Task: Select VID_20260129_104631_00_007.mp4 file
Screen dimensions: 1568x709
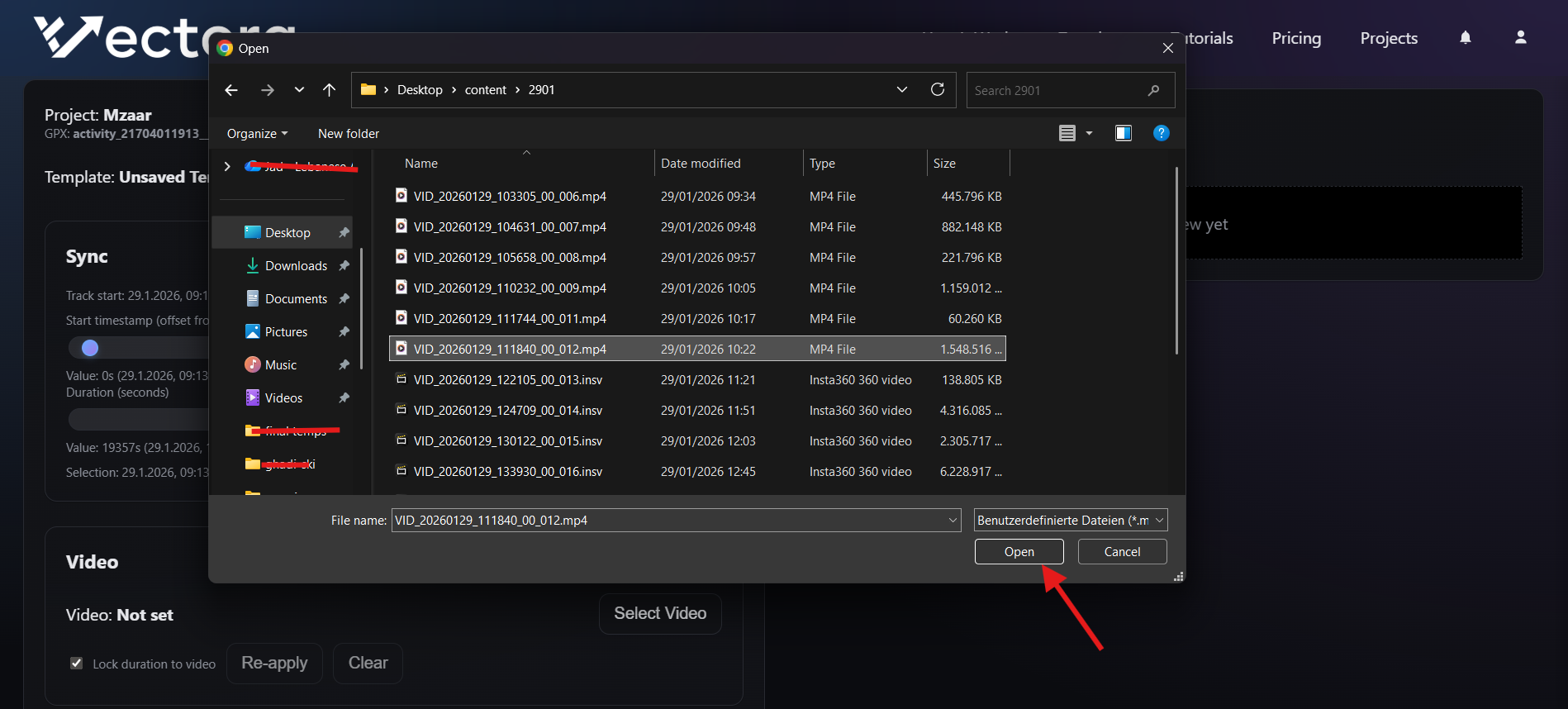Action: click(x=697, y=227)
